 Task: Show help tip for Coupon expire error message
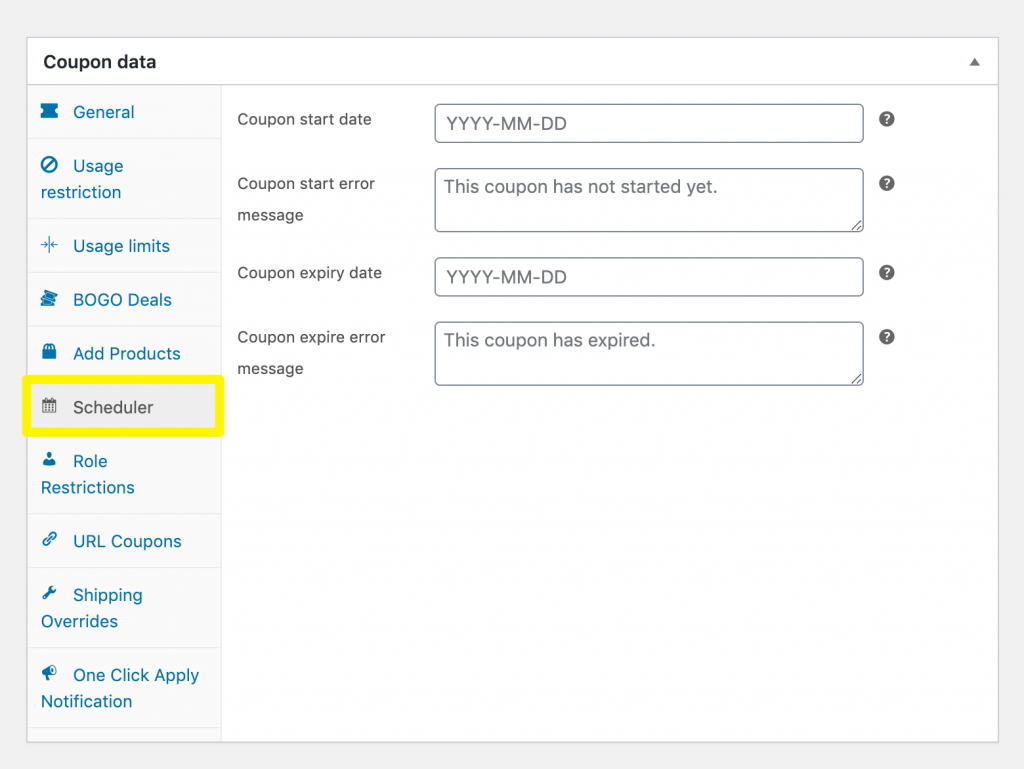click(886, 337)
